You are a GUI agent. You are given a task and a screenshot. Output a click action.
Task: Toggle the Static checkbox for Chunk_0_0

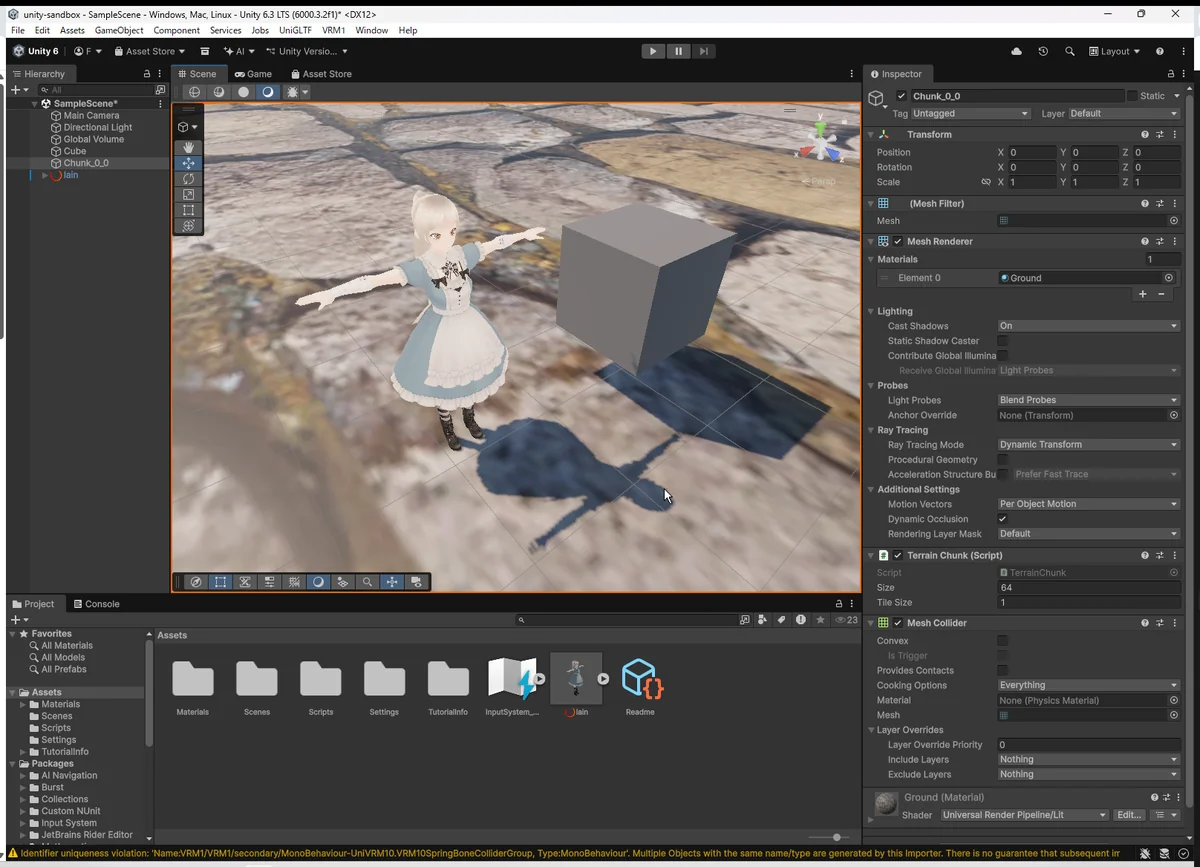coord(1132,96)
